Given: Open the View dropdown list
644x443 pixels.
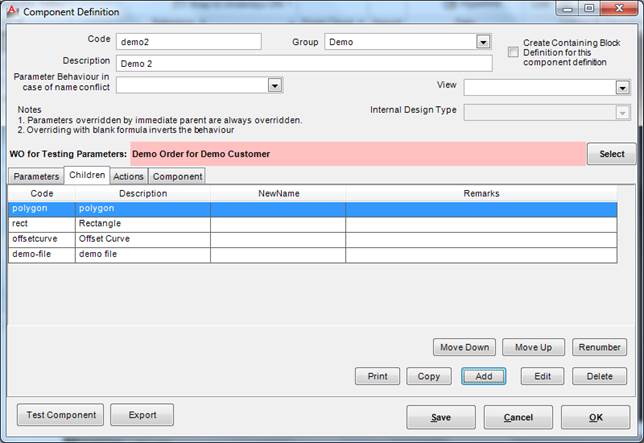Looking at the screenshot, I should tap(622, 87).
